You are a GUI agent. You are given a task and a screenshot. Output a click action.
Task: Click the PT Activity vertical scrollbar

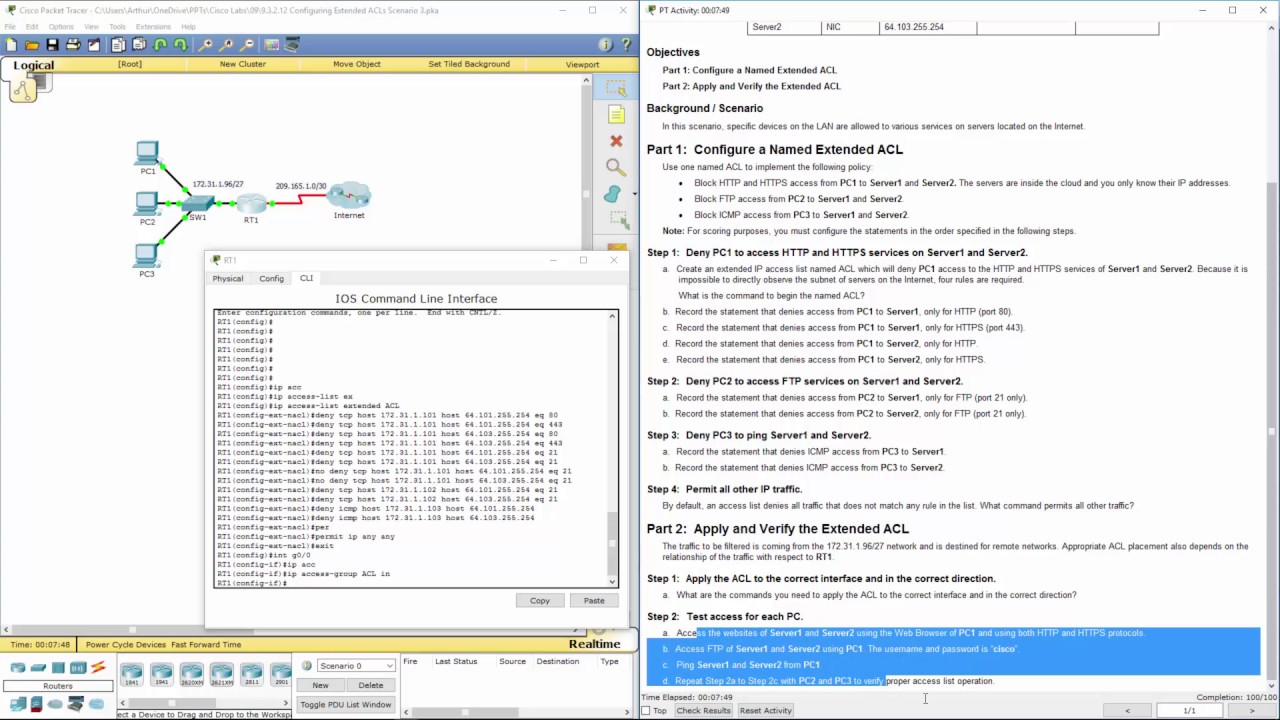pos(1272,355)
